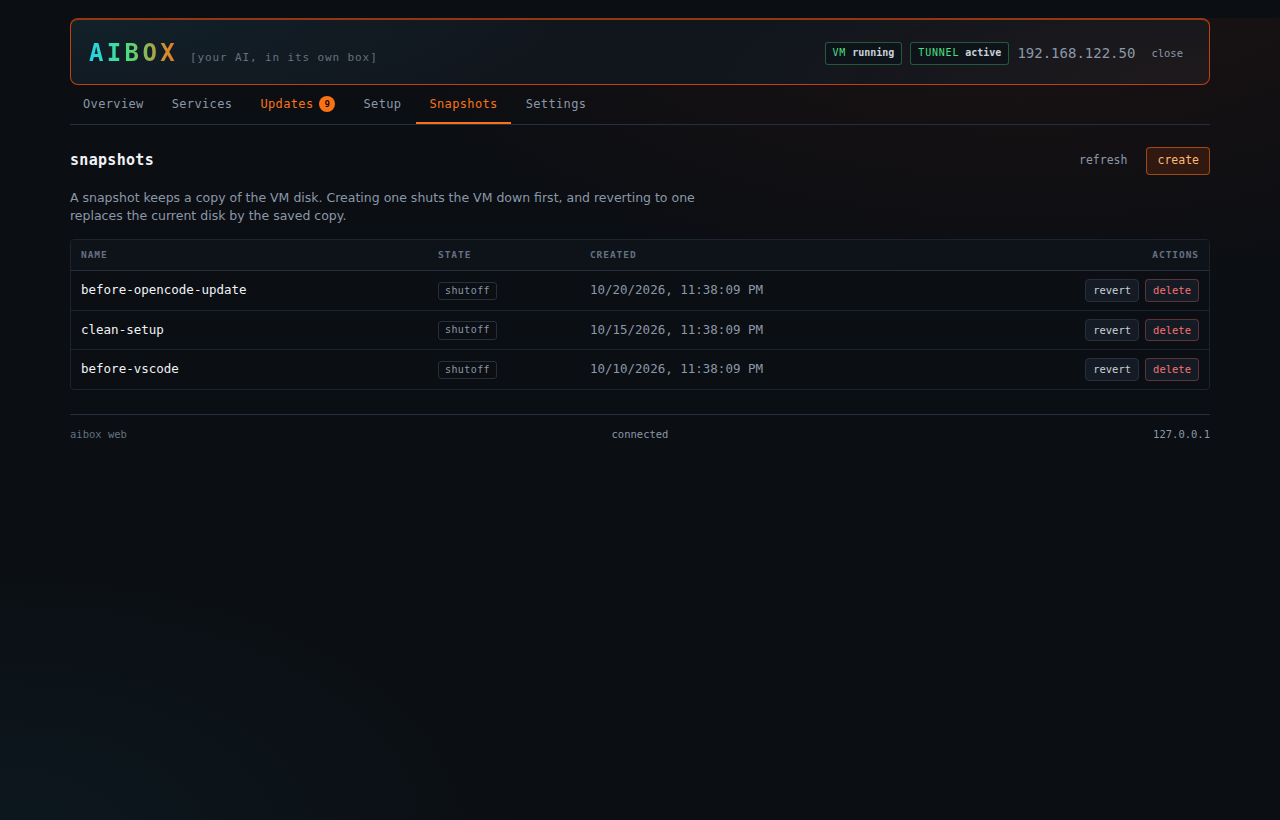
Task: Click the NAME column header
Action: click(x=94, y=255)
